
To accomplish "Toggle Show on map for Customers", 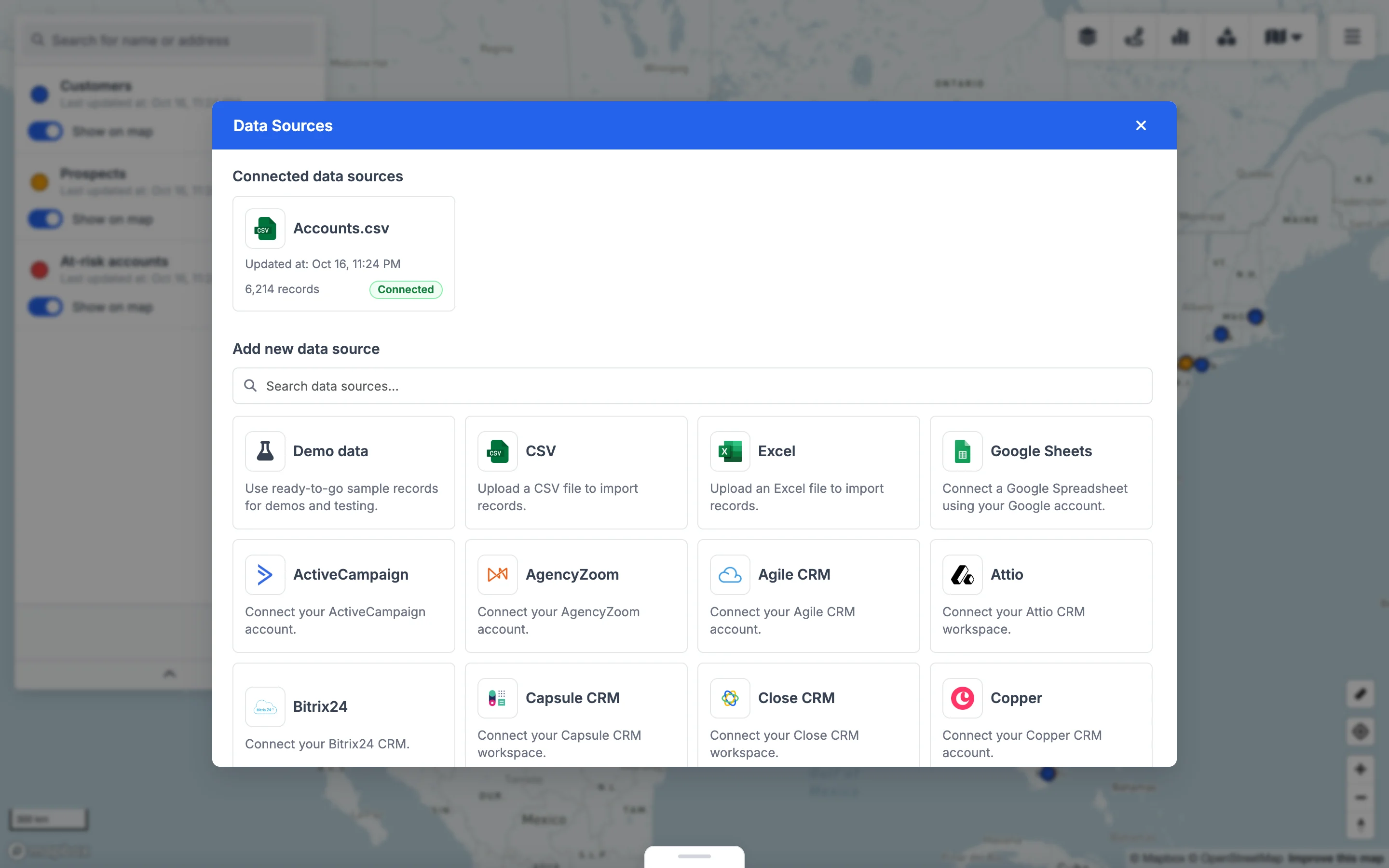I will click(45, 132).
